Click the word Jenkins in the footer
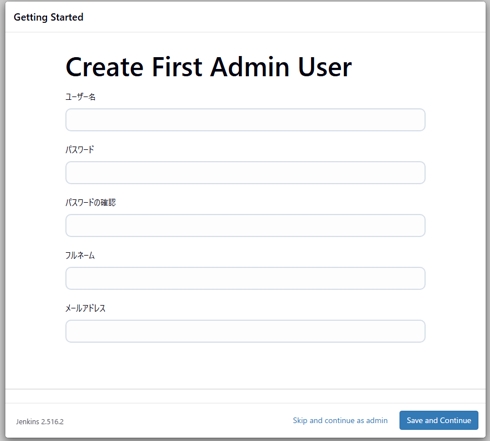The image size is (490, 441). [x=28, y=422]
